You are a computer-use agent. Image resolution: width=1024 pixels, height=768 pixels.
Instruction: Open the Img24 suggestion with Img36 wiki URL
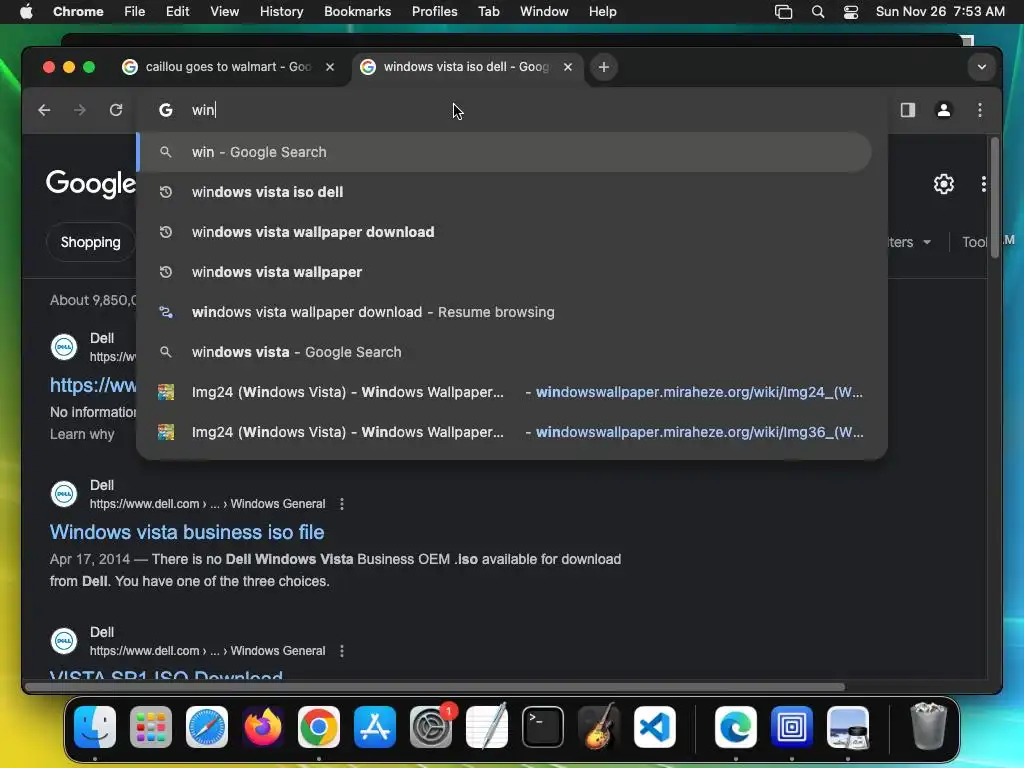pos(505,432)
